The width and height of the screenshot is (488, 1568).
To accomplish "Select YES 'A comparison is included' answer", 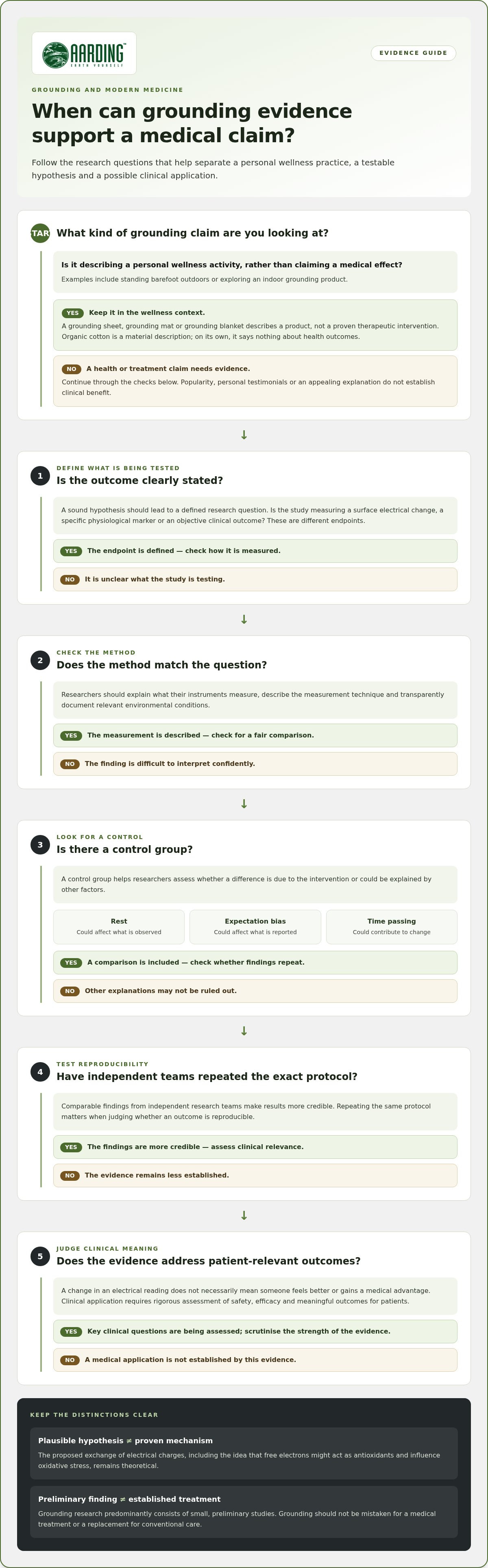I will click(x=255, y=962).
